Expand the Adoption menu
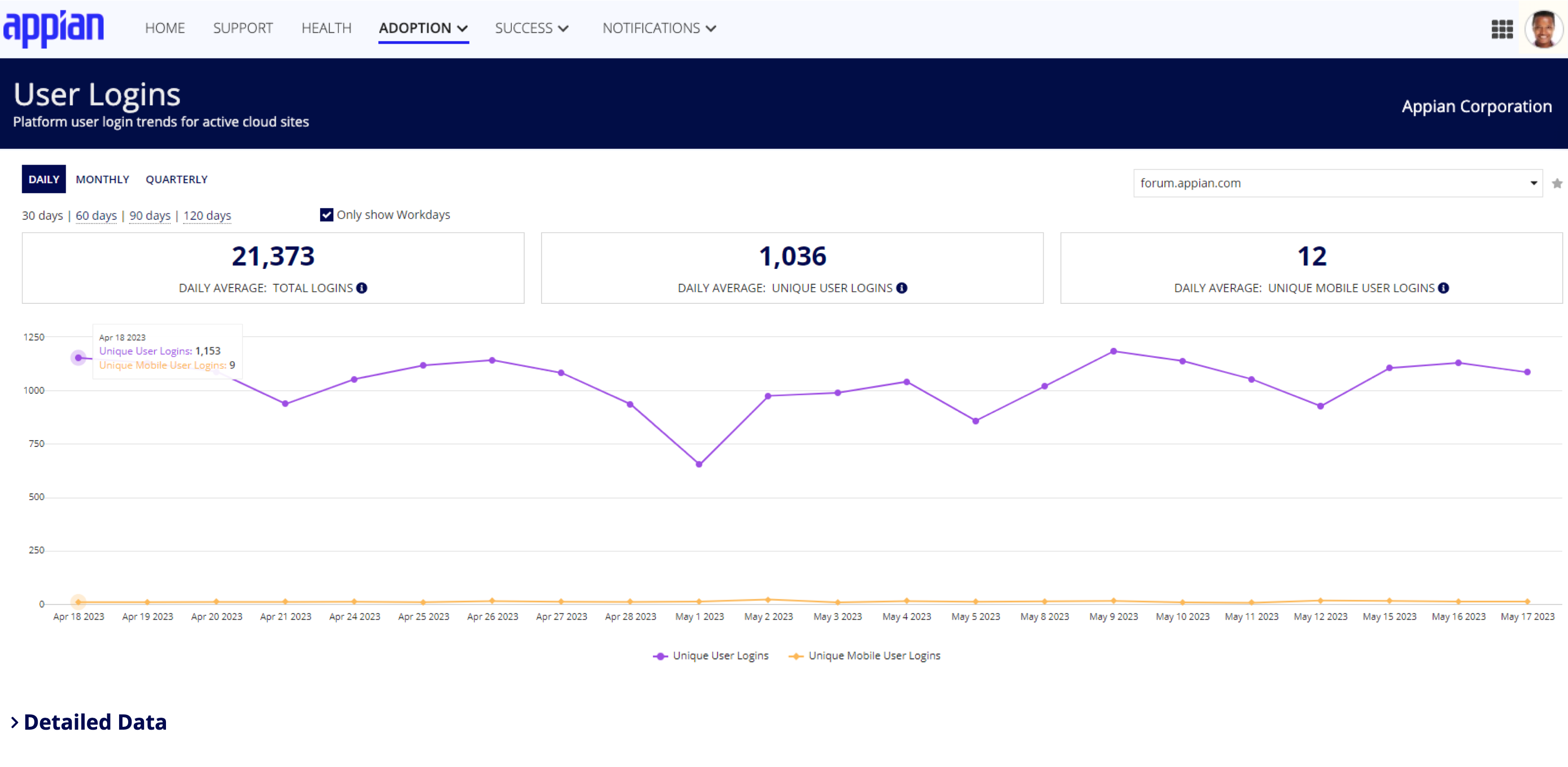Screen dimensions: 1568x767 pos(423,28)
